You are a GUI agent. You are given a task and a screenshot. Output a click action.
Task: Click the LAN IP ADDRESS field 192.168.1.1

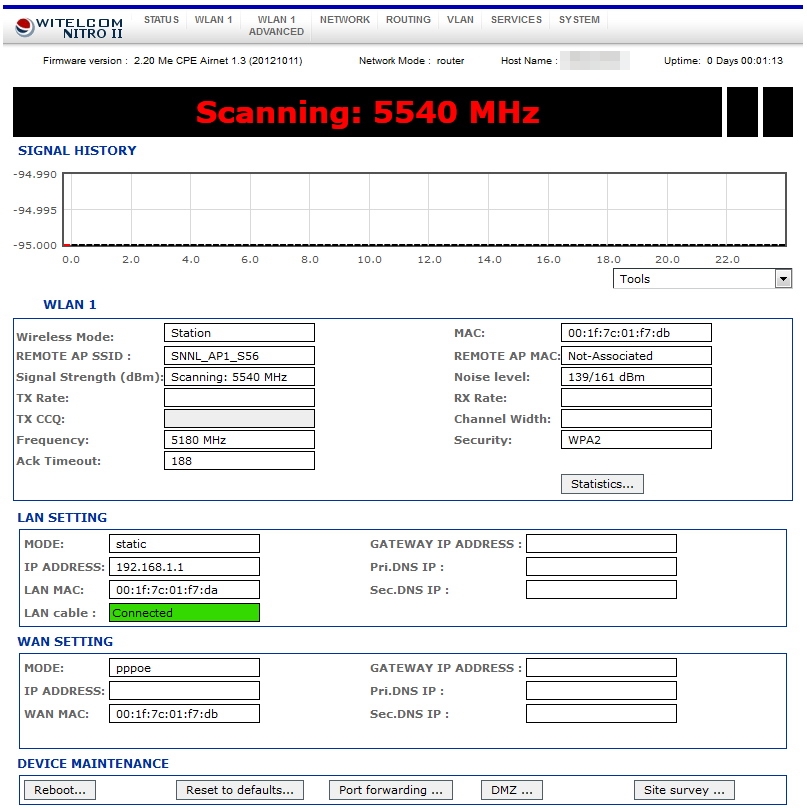[184, 567]
